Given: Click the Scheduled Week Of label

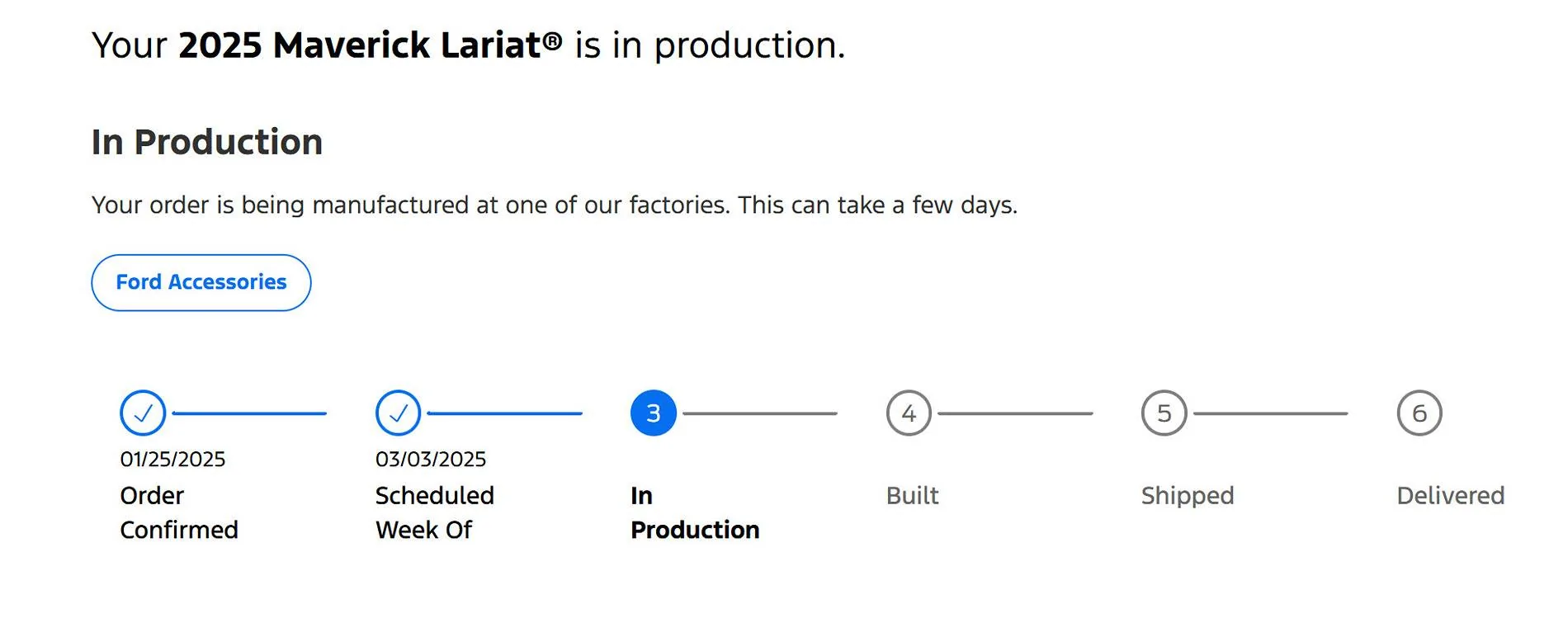Looking at the screenshot, I should pyautogui.click(x=435, y=512).
